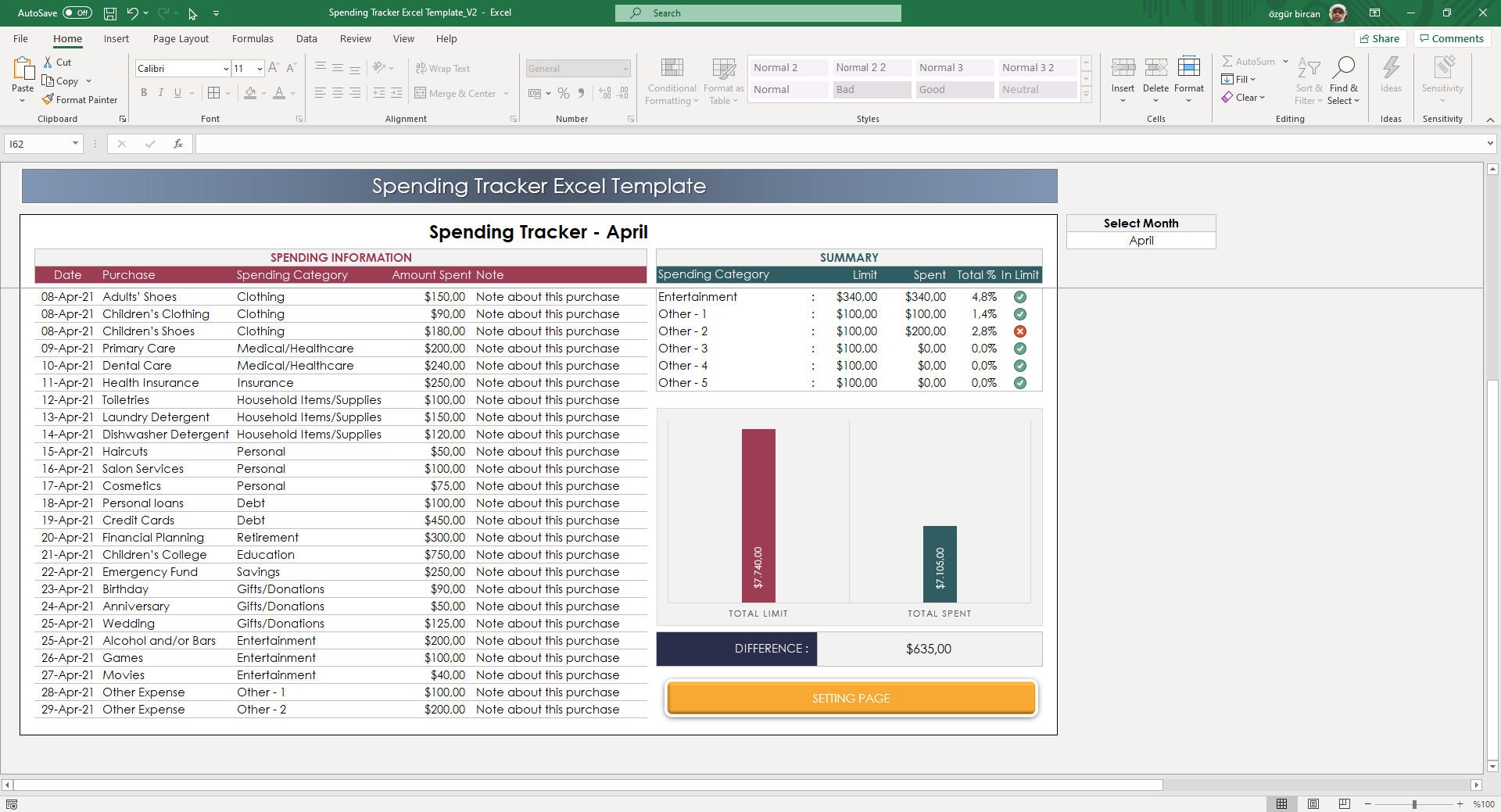Toggle italic formatting

(x=161, y=93)
